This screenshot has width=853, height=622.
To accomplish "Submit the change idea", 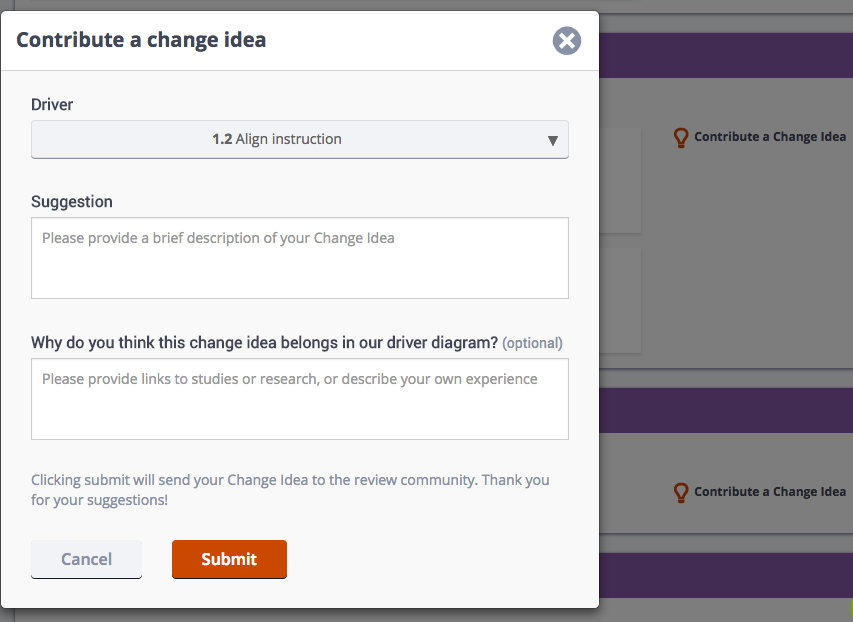I will pos(229,559).
